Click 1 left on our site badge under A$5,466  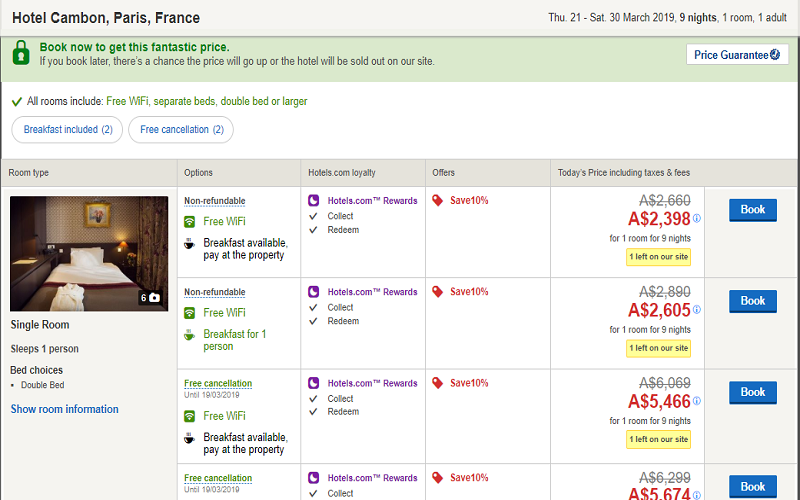point(658,440)
